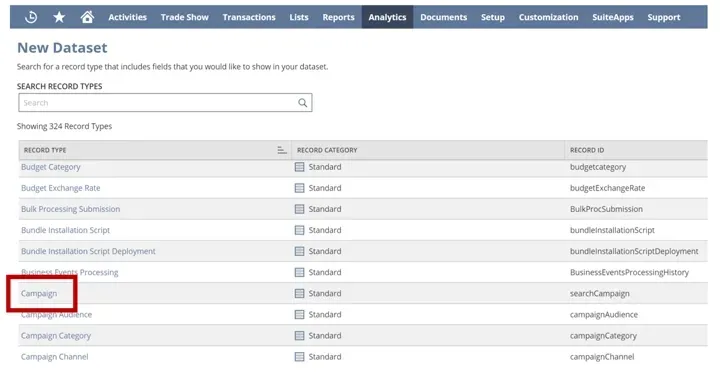Viewport: 720px width, 375px height.
Task: Click table icon in Budget Category row
Action: pyautogui.click(x=299, y=167)
